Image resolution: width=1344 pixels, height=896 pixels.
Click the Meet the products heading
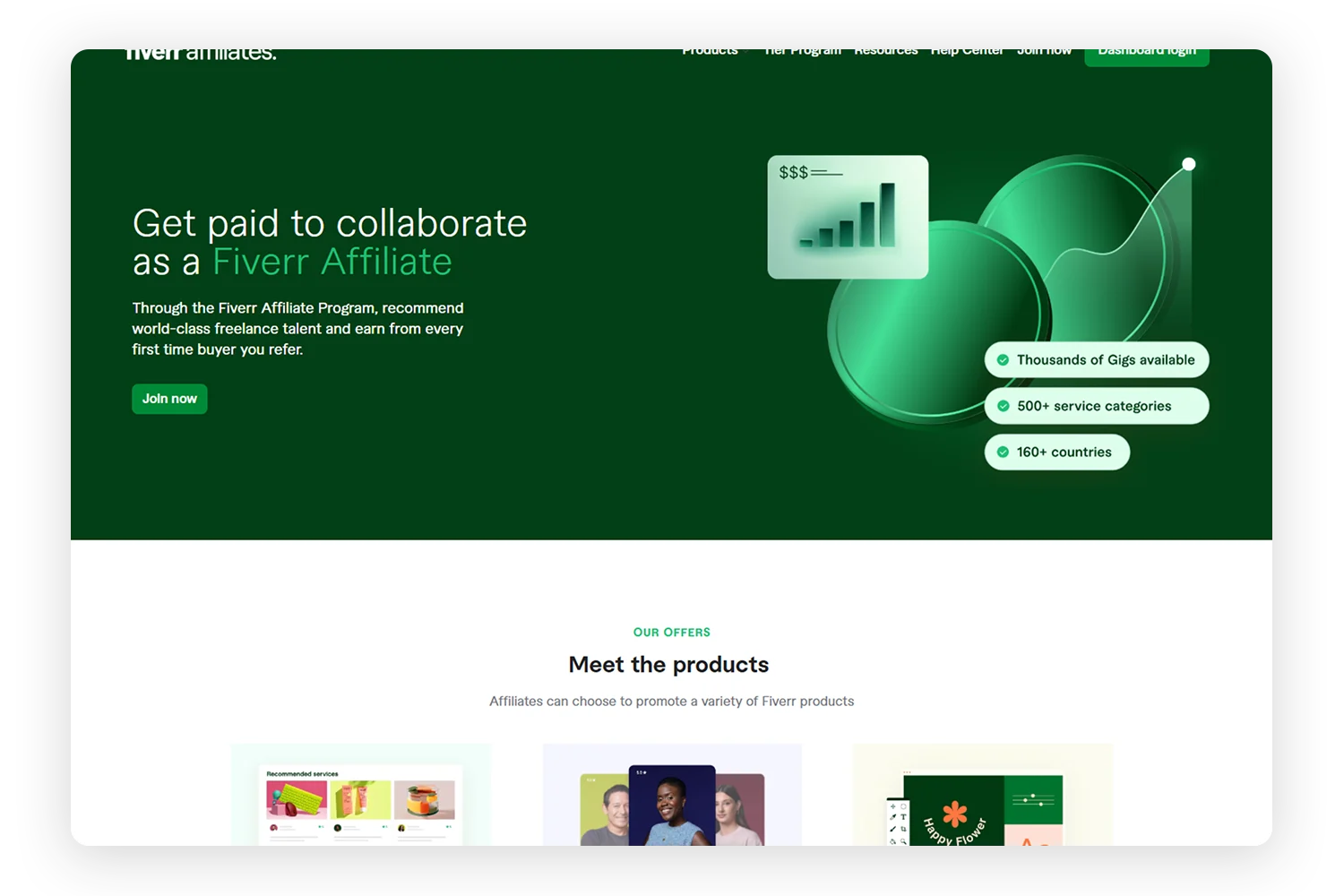pyautogui.click(x=668, y=665)
